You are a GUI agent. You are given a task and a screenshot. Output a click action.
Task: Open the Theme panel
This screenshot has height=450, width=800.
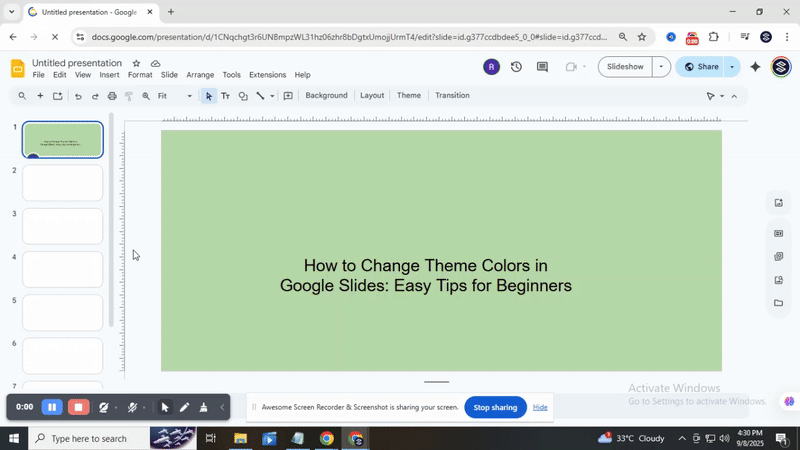[409, 95]
